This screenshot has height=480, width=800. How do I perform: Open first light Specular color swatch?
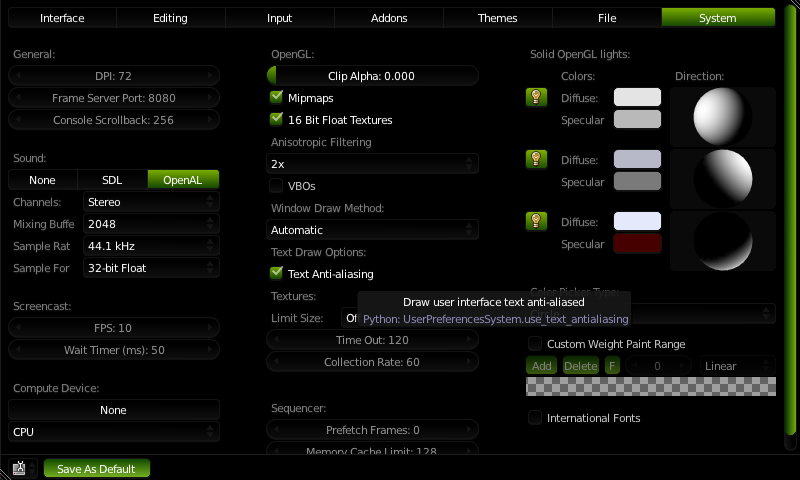[637, 119]
